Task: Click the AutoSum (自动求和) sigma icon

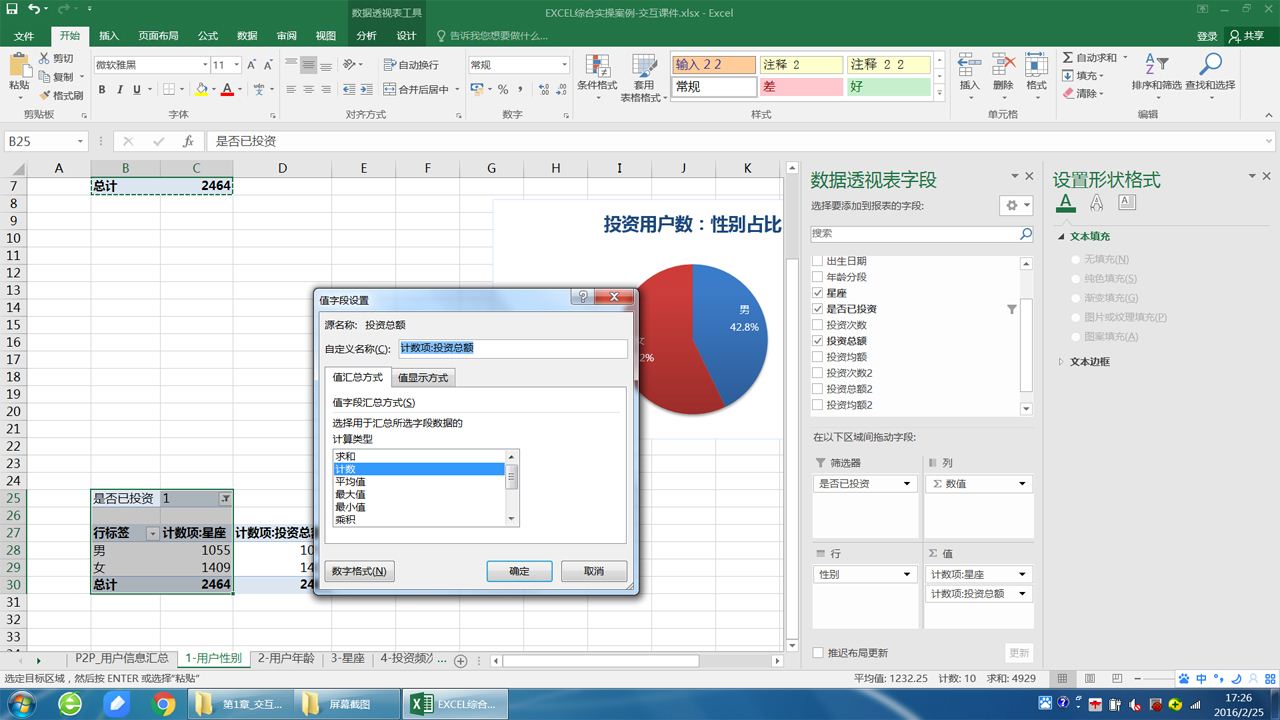Action: point(1068,58)
